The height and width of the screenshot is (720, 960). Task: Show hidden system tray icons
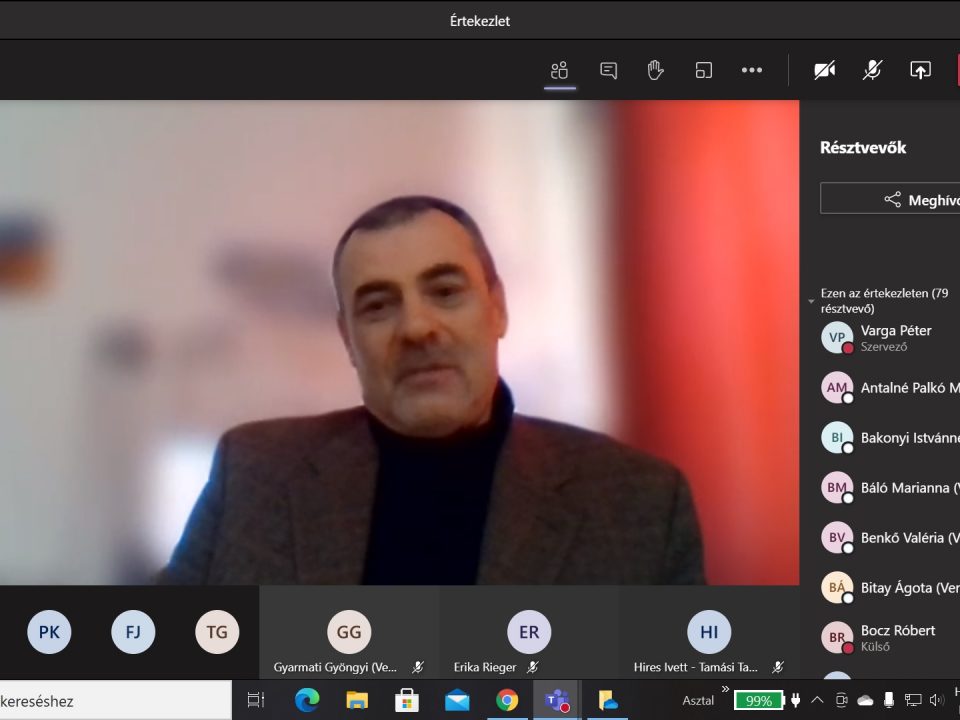click(817, 700)
